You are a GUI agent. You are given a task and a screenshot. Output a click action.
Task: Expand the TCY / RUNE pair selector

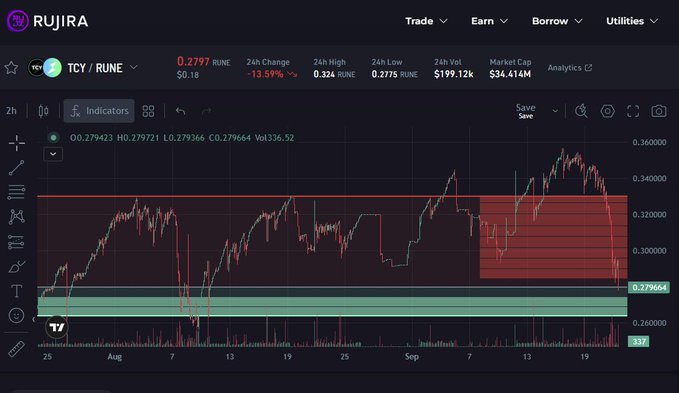coord(134,68)
